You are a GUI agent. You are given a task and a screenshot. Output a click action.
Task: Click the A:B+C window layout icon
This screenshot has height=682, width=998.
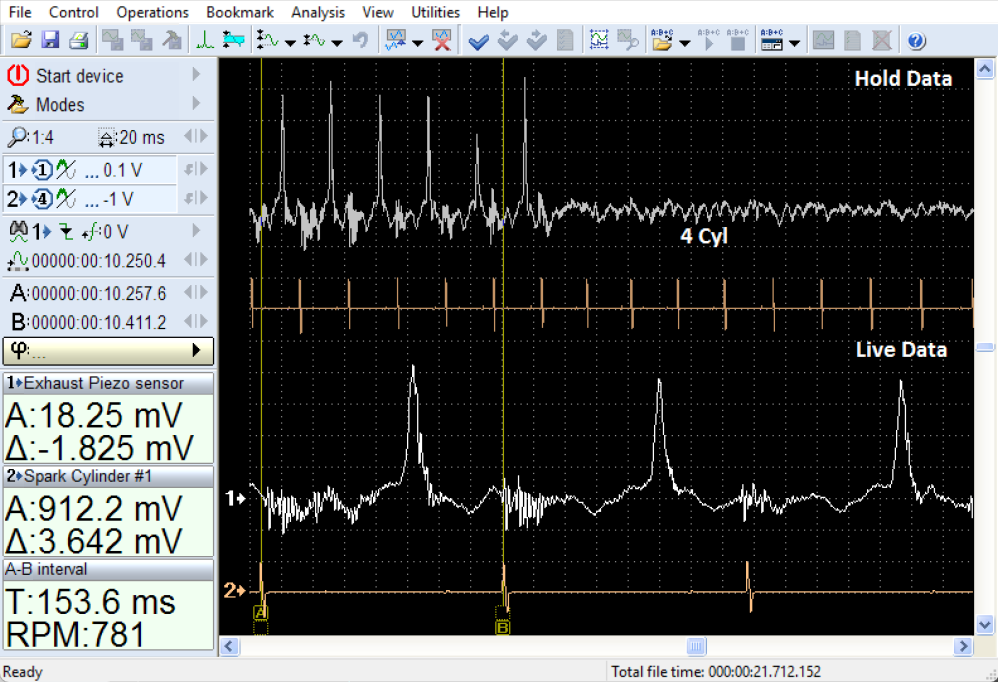(x=771, y=40)
